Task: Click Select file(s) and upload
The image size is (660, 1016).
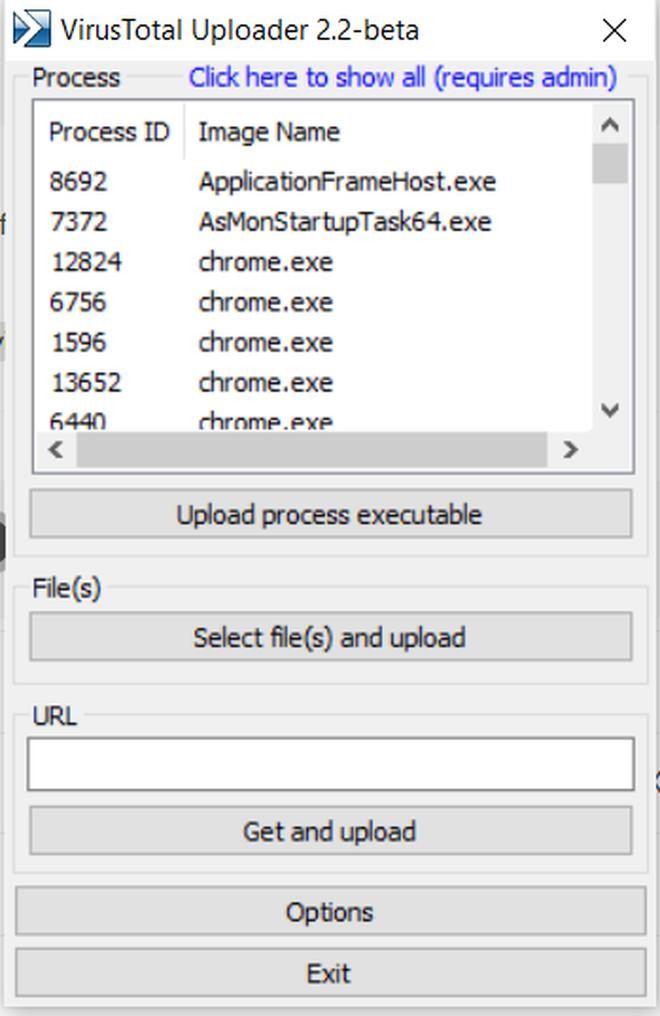Action: point(330,637)
